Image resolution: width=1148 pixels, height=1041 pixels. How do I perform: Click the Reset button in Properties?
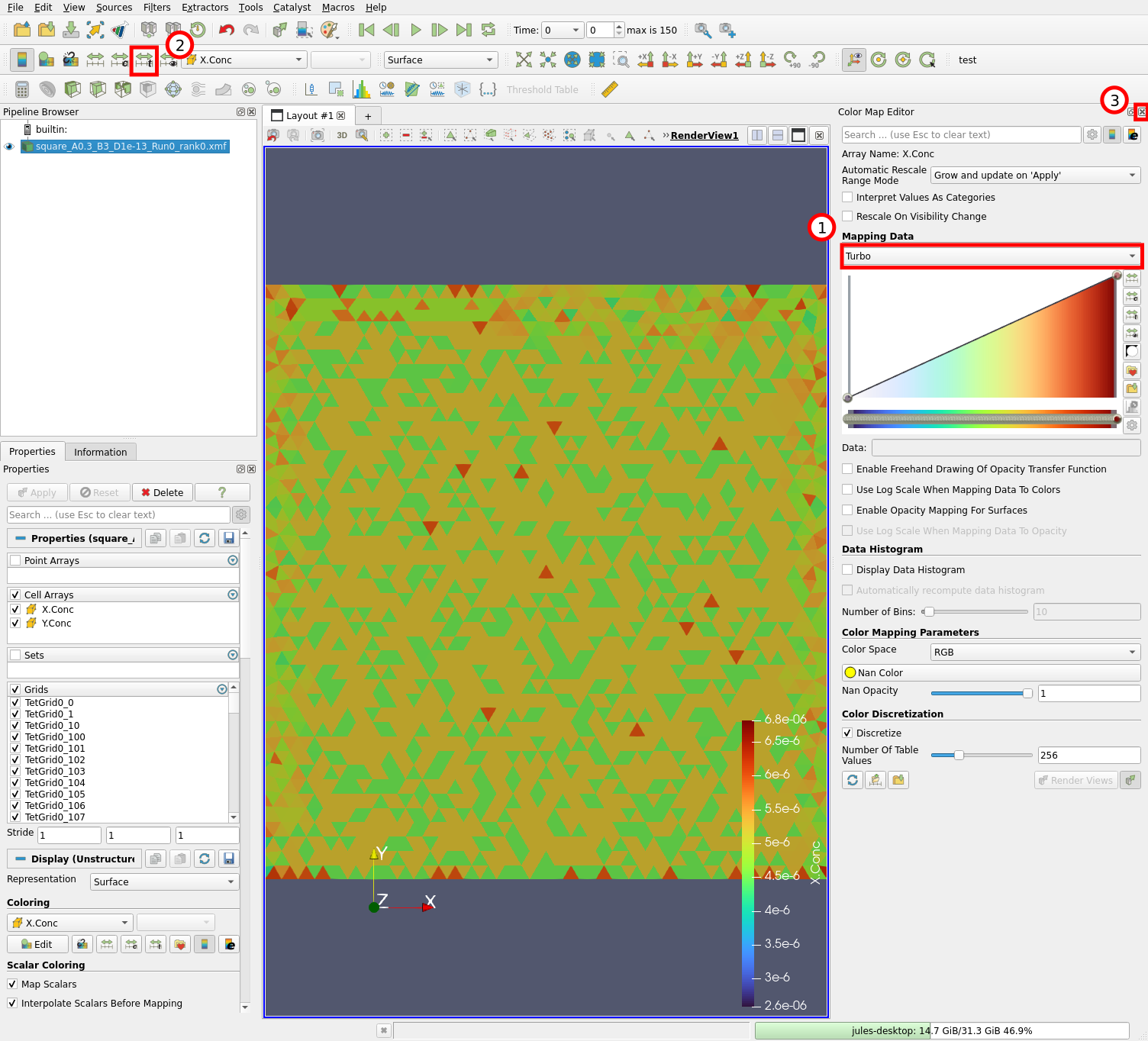pos(100,492)
